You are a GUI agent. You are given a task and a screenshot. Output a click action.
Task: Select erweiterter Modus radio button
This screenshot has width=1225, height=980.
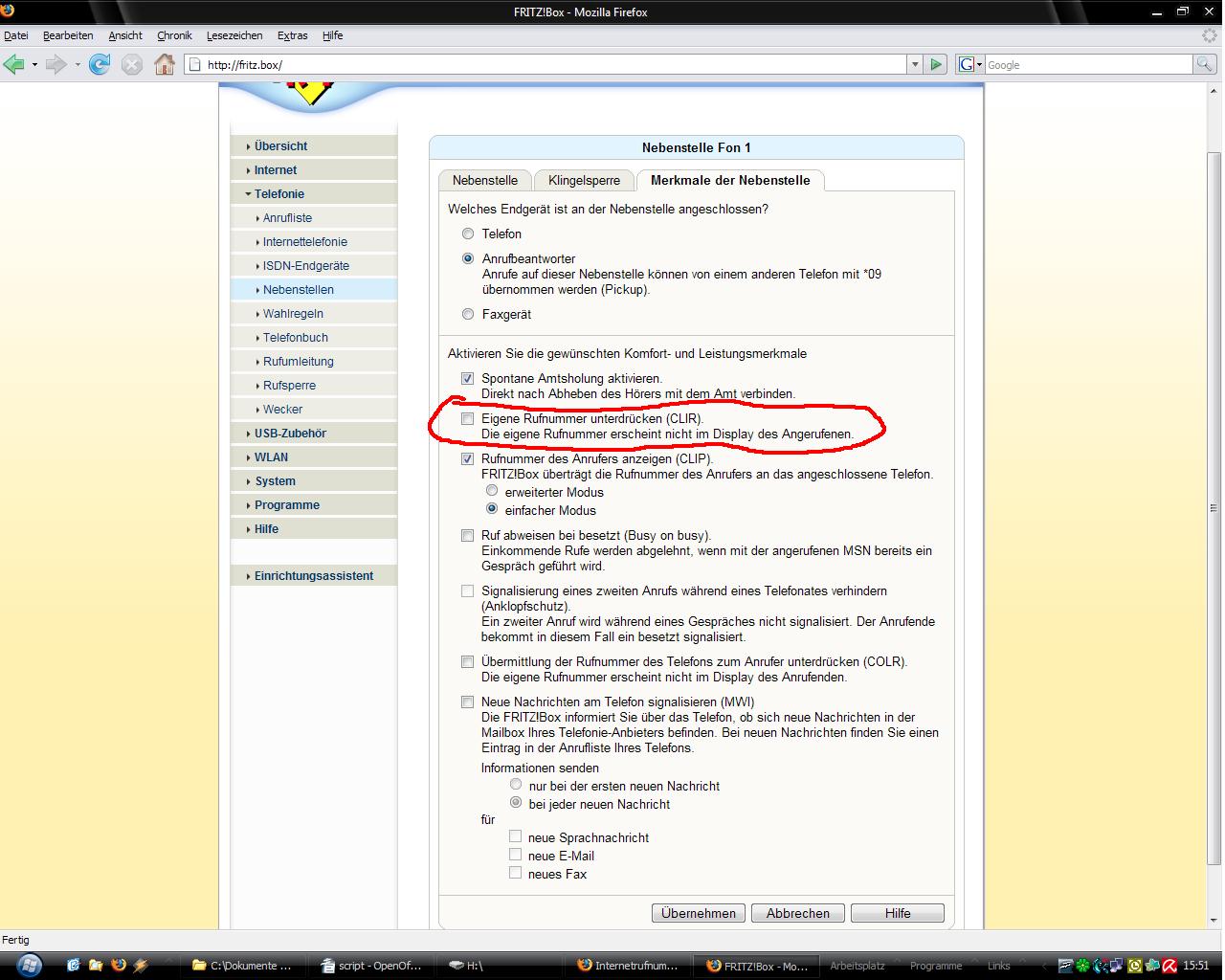coord(492,491)
